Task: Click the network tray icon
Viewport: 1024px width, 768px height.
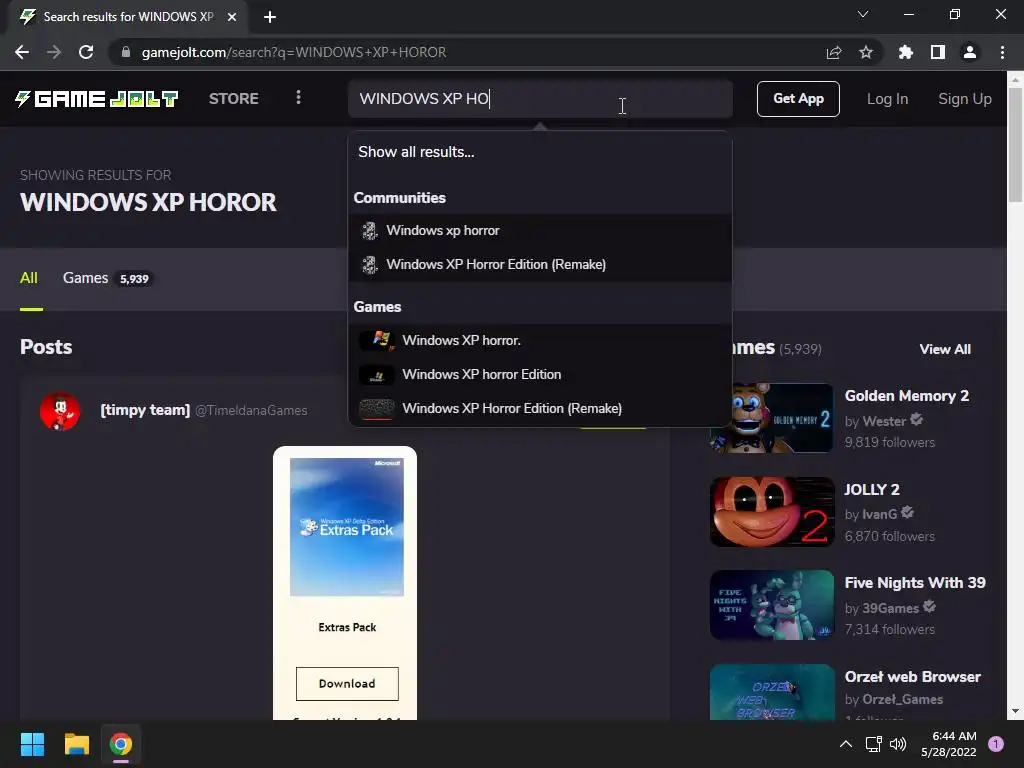Action: (x=873, y=744)
